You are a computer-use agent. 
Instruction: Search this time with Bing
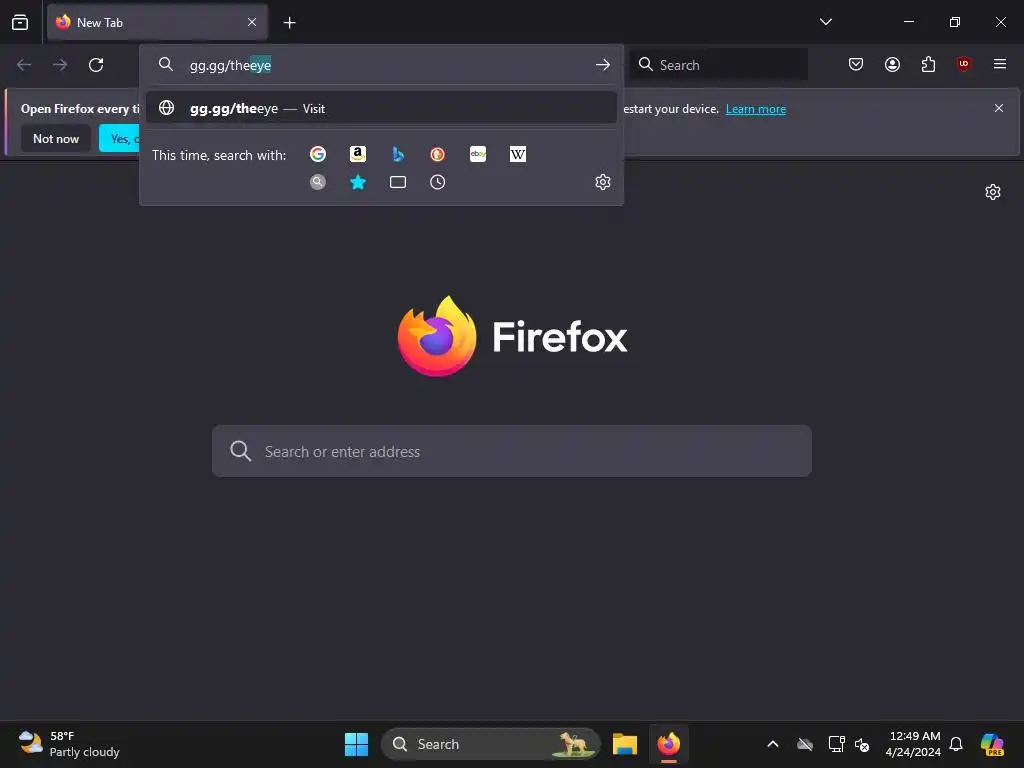[x=398, y=154]
